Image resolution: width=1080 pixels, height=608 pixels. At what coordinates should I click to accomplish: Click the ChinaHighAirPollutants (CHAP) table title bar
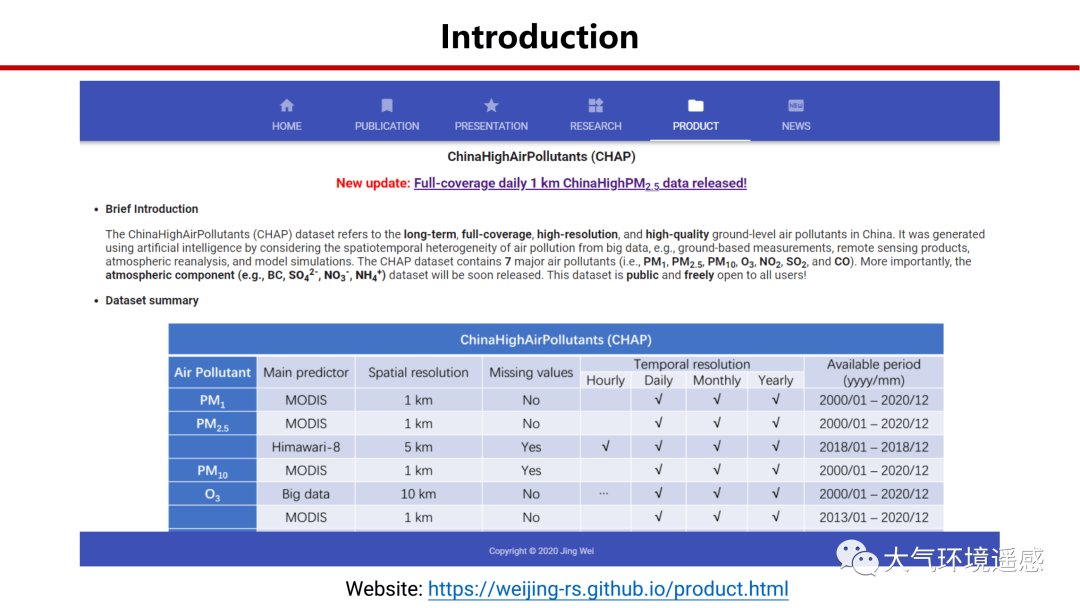point(555,340)
